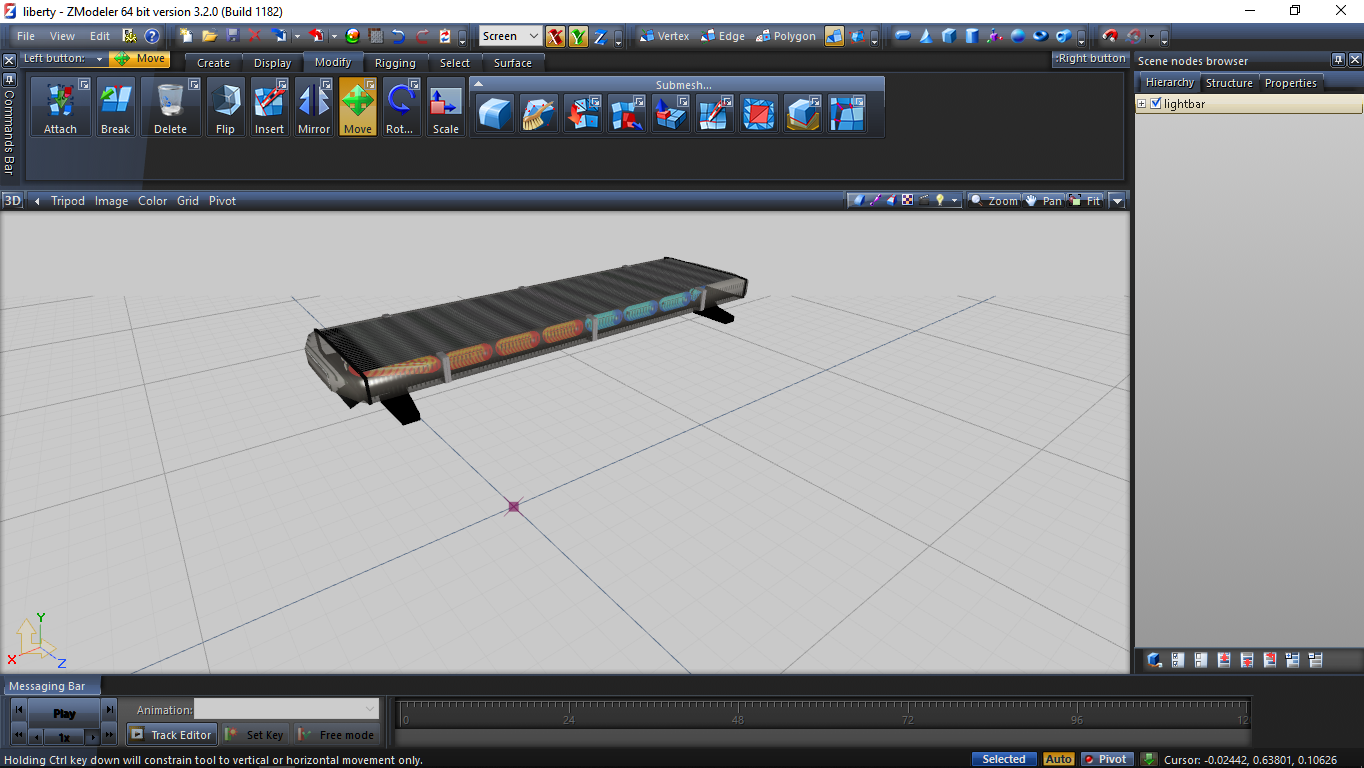Click the Delete trash can tool
Image resolution: width=1364 pixels, height=768 pixels.
click(170, 107)
